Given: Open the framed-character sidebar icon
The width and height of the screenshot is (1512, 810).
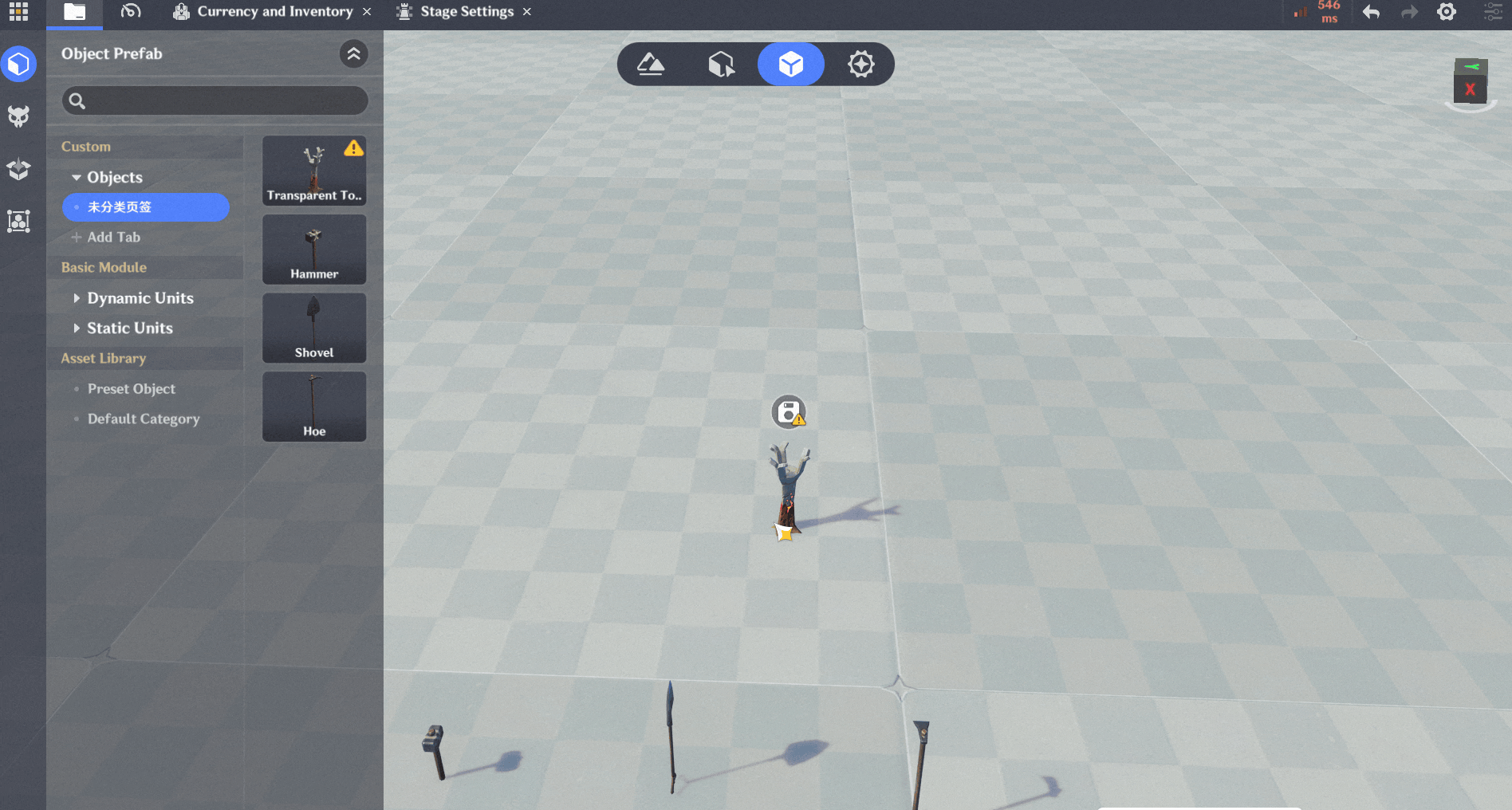Looking at the screenshot, I should click(18, 221).
